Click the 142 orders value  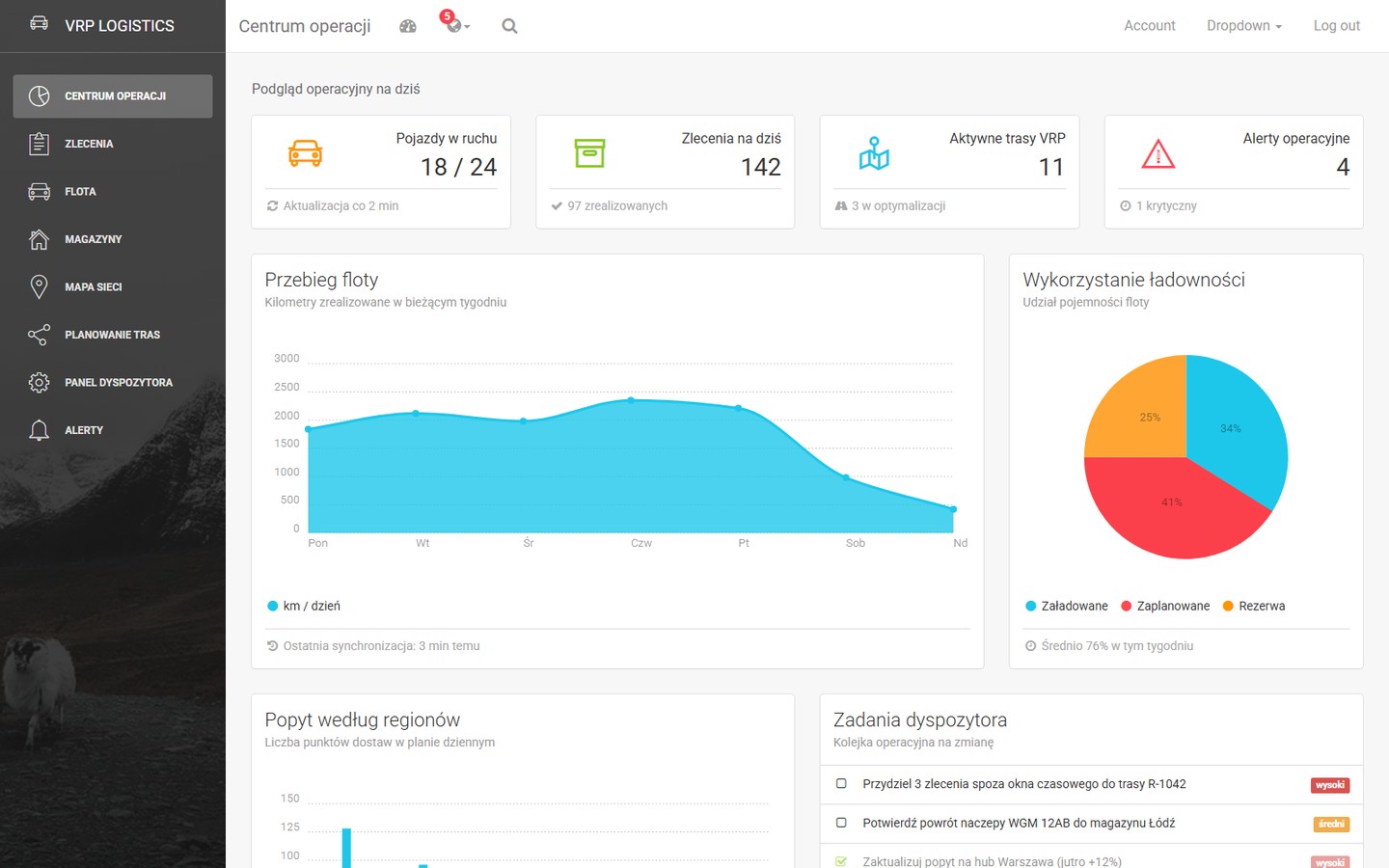761,167
